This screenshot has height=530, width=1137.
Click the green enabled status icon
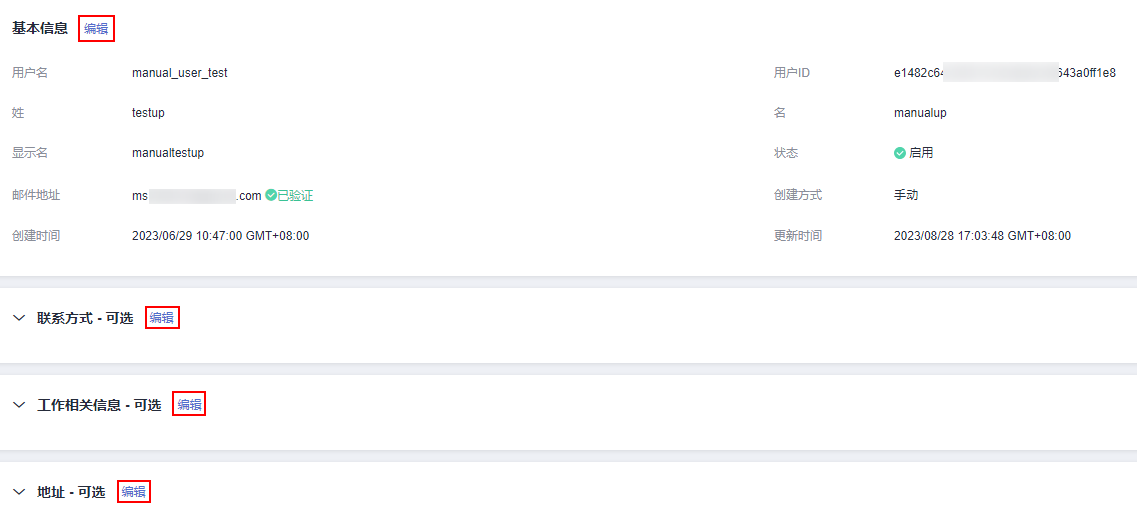click(x=900, y=153)
